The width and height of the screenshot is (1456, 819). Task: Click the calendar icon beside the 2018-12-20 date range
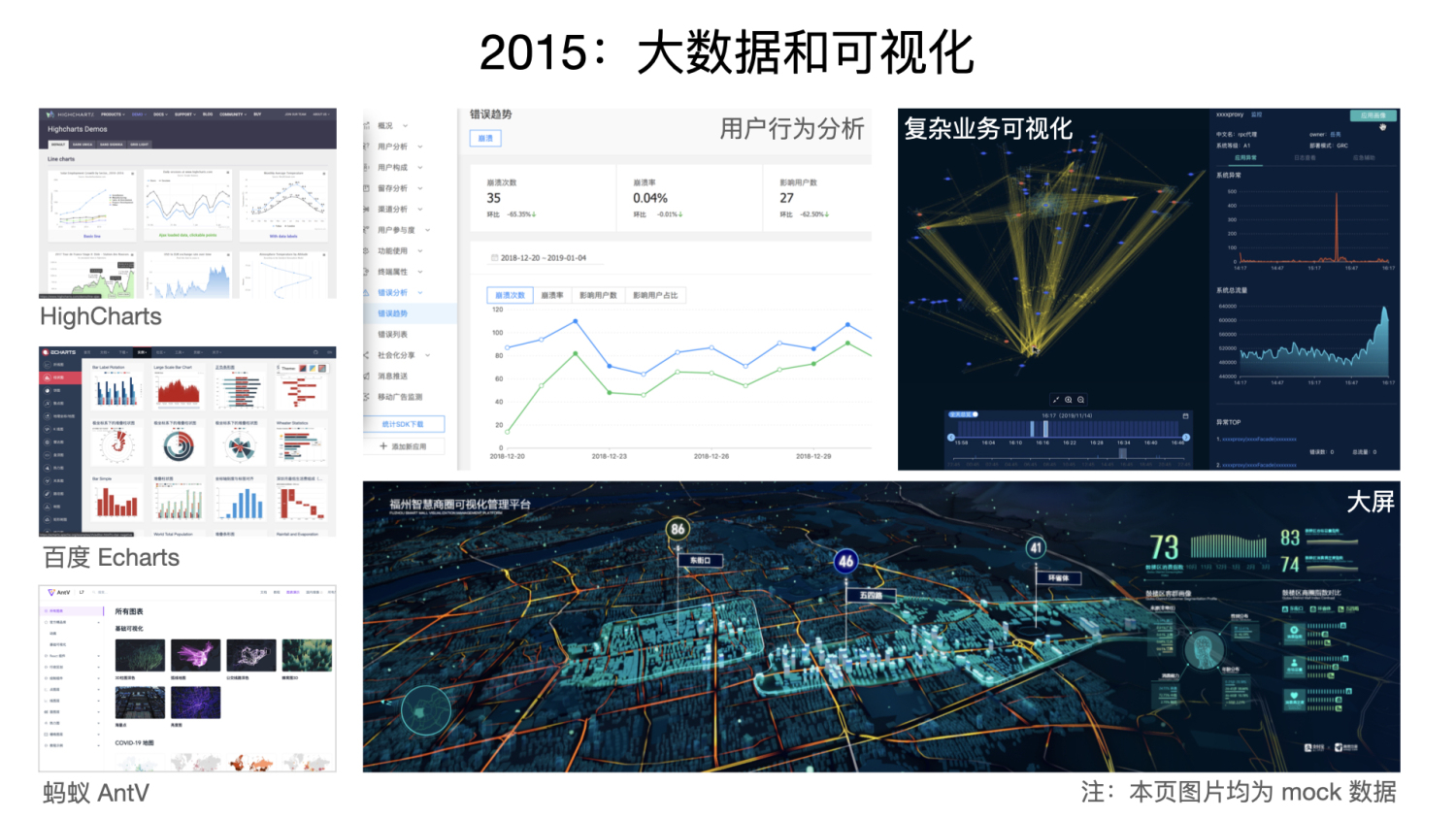point(494,257)
